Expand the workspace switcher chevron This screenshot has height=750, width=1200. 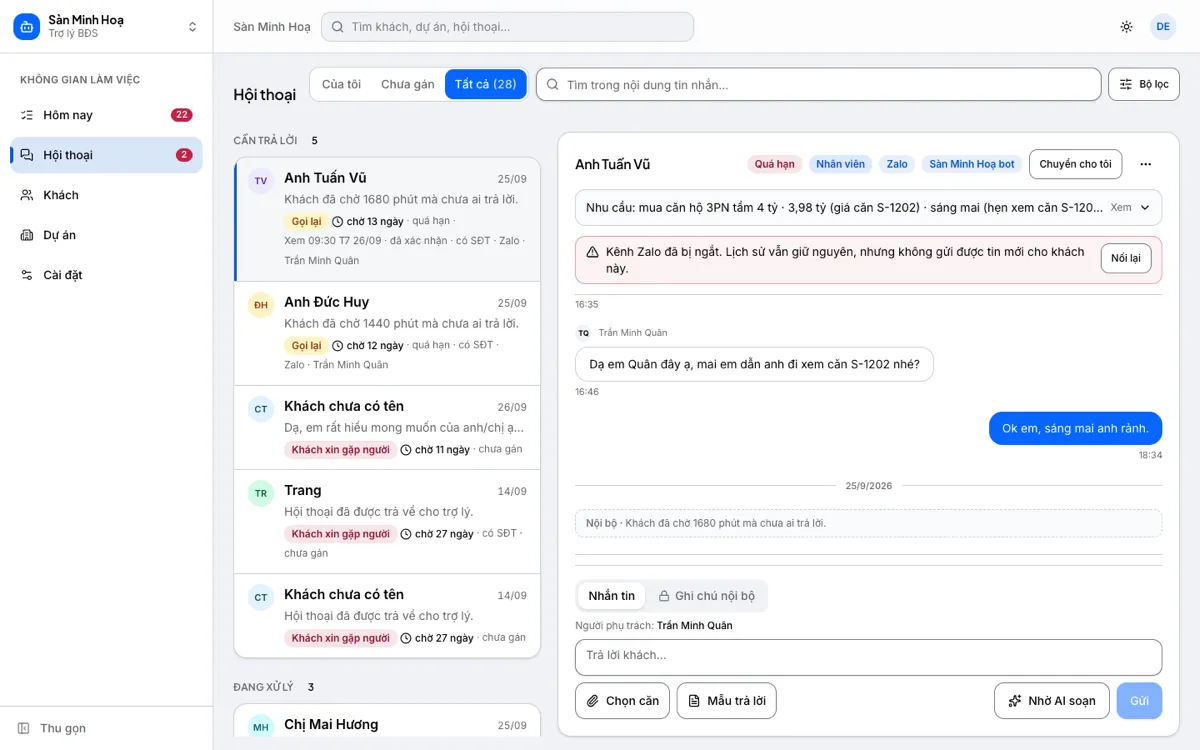tap(193, 27)
